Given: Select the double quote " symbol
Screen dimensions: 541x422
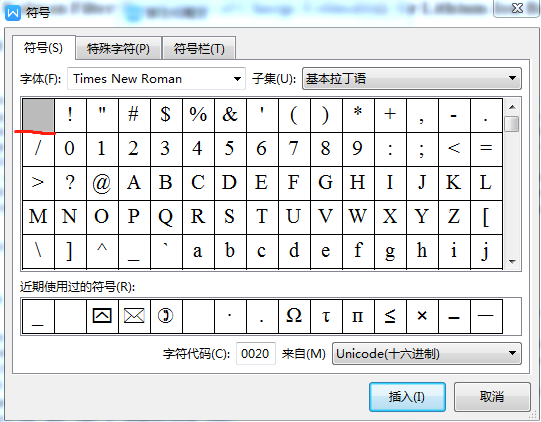Looking at the screenshot, I should (102, 115).
